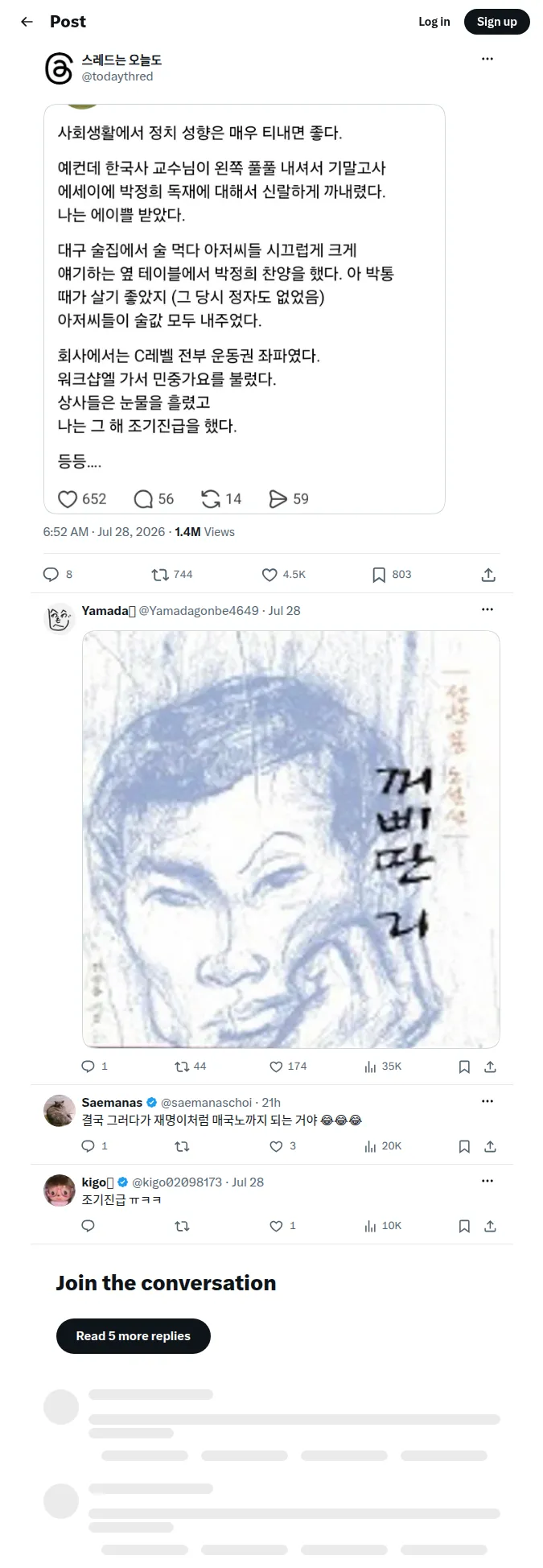Click the Log in link
The height and width of the screenshot is (1568, 543).
tap(434, 22)
